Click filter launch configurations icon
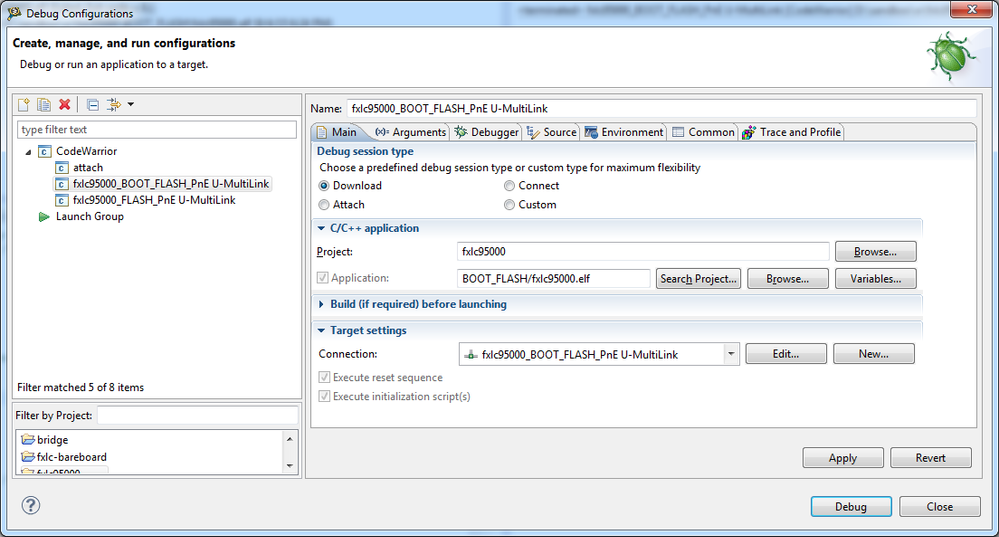999x537 pixels. pyautogui.click(x=113, y=104)
